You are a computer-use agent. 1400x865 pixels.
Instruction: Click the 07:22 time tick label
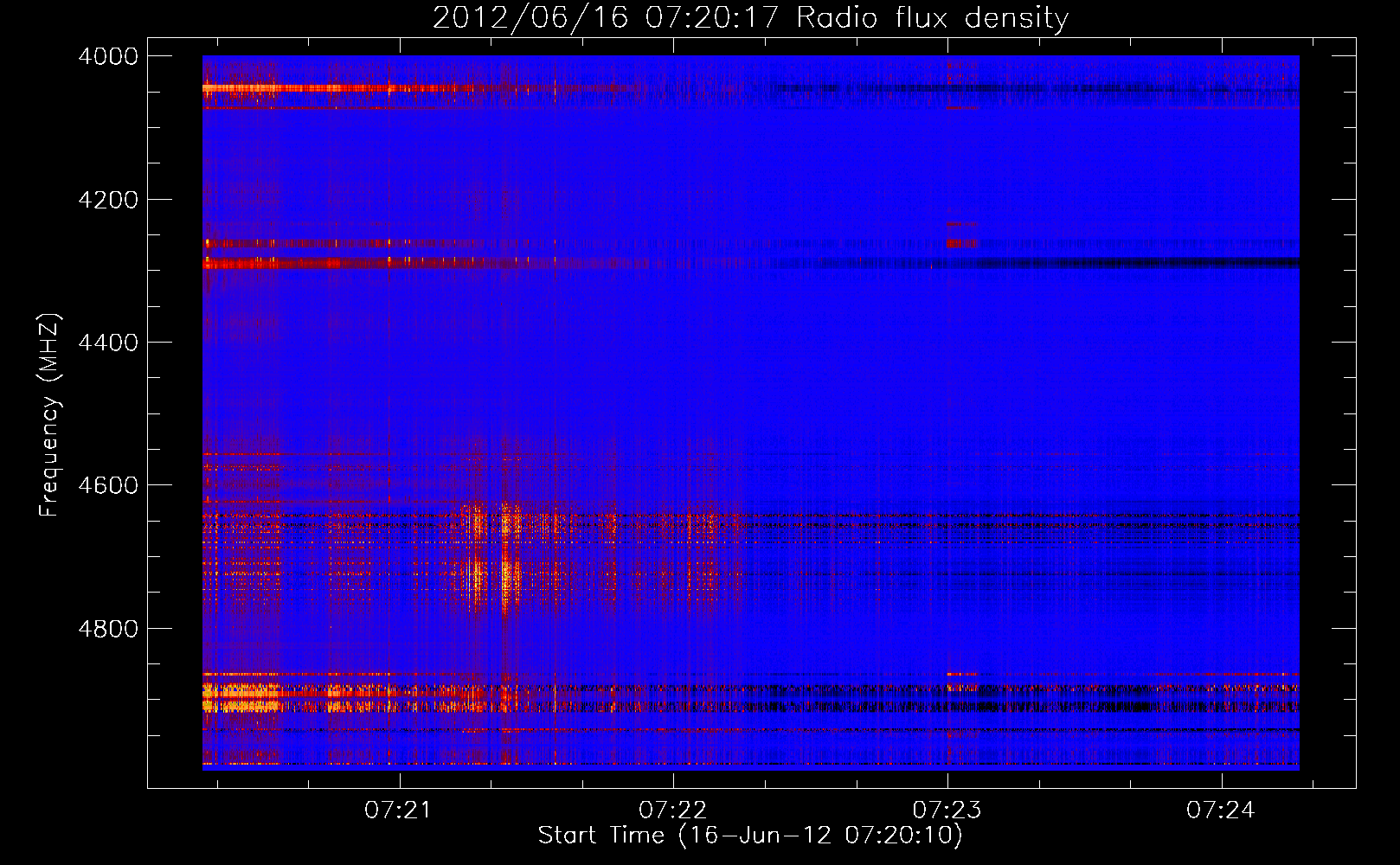[672, 811]
